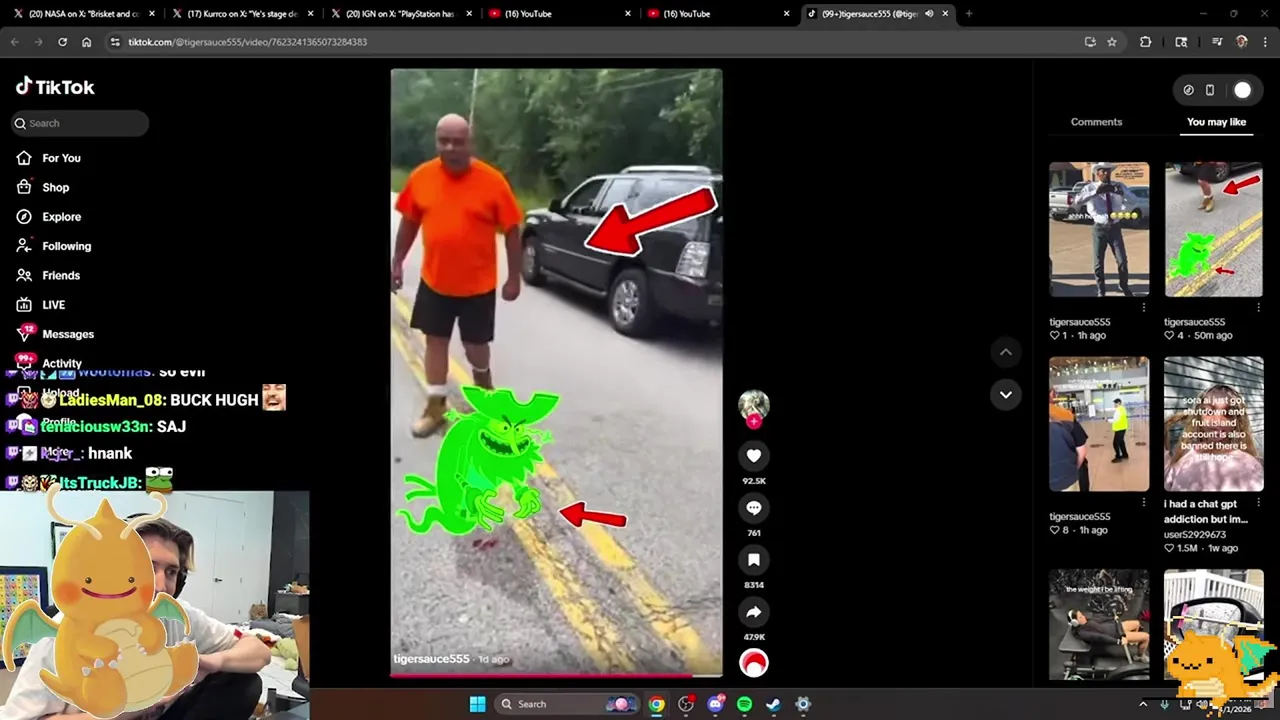Open Steam from the taskbar

coord(773,704)
